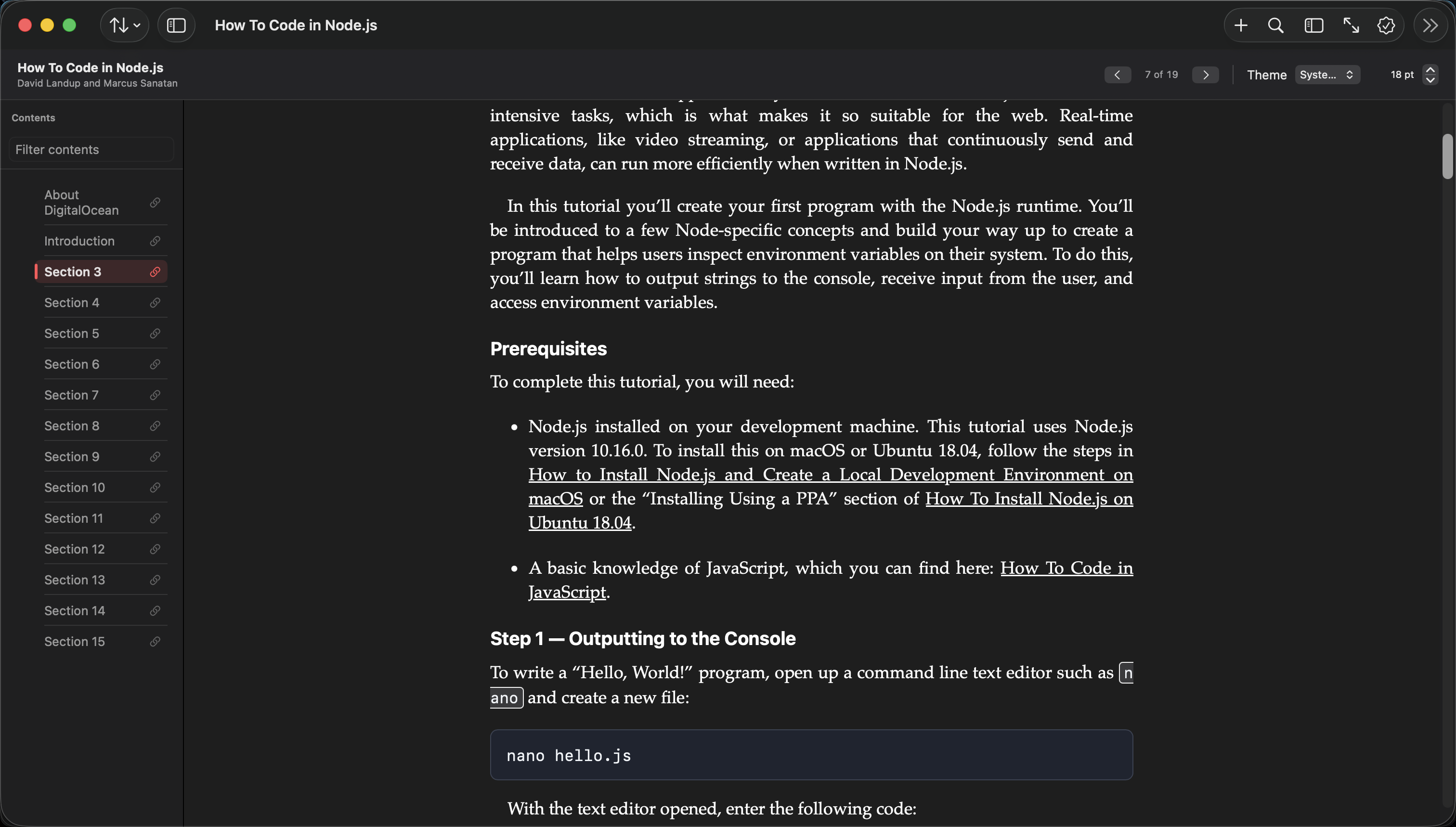Toggle the sidebar panel button
Image resolution: width=1456 pixels, height=827 pixels.
click(176, 25)
